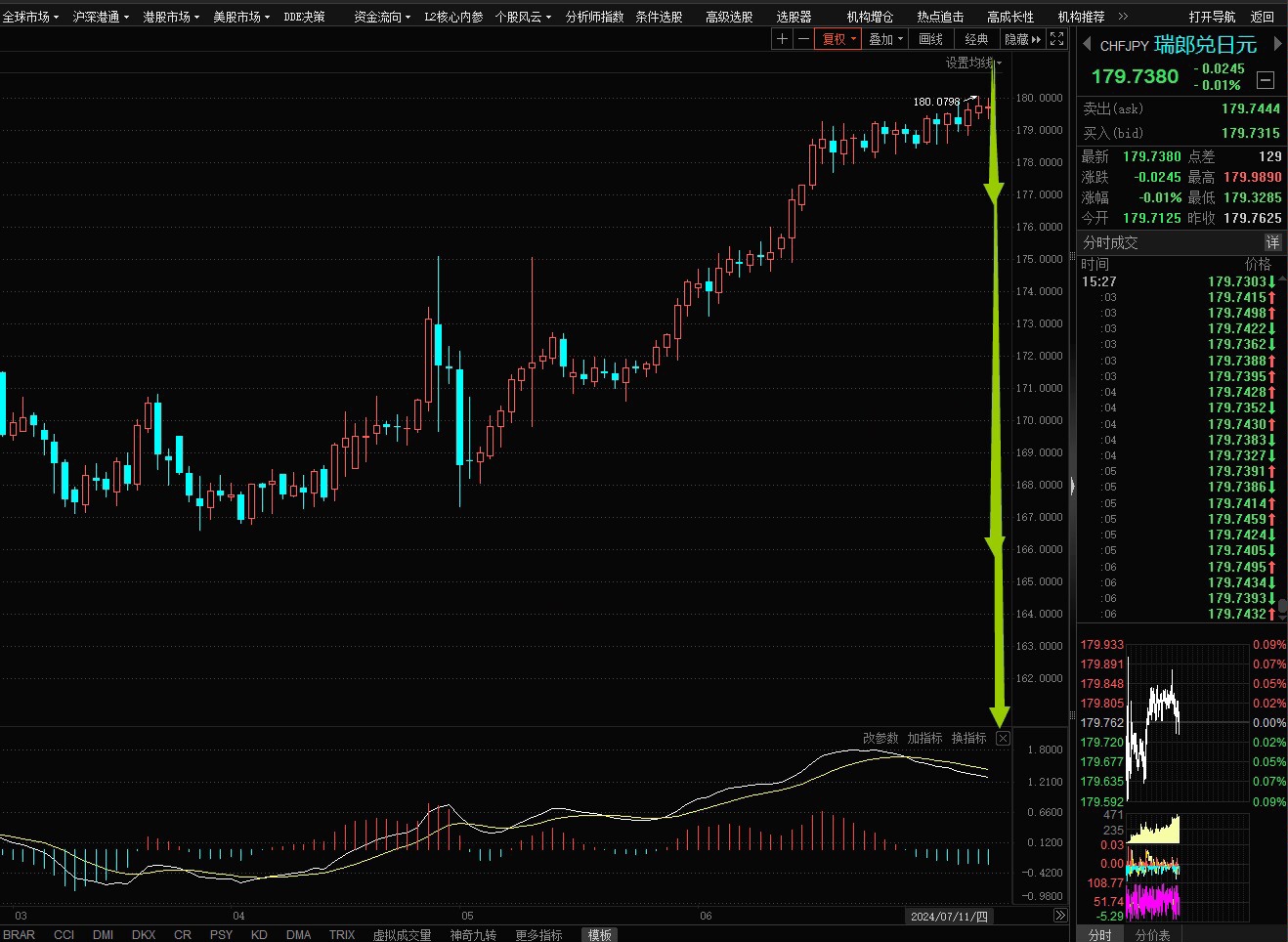
Task: Open trade details via 详 button
Action: [1272, 242]
